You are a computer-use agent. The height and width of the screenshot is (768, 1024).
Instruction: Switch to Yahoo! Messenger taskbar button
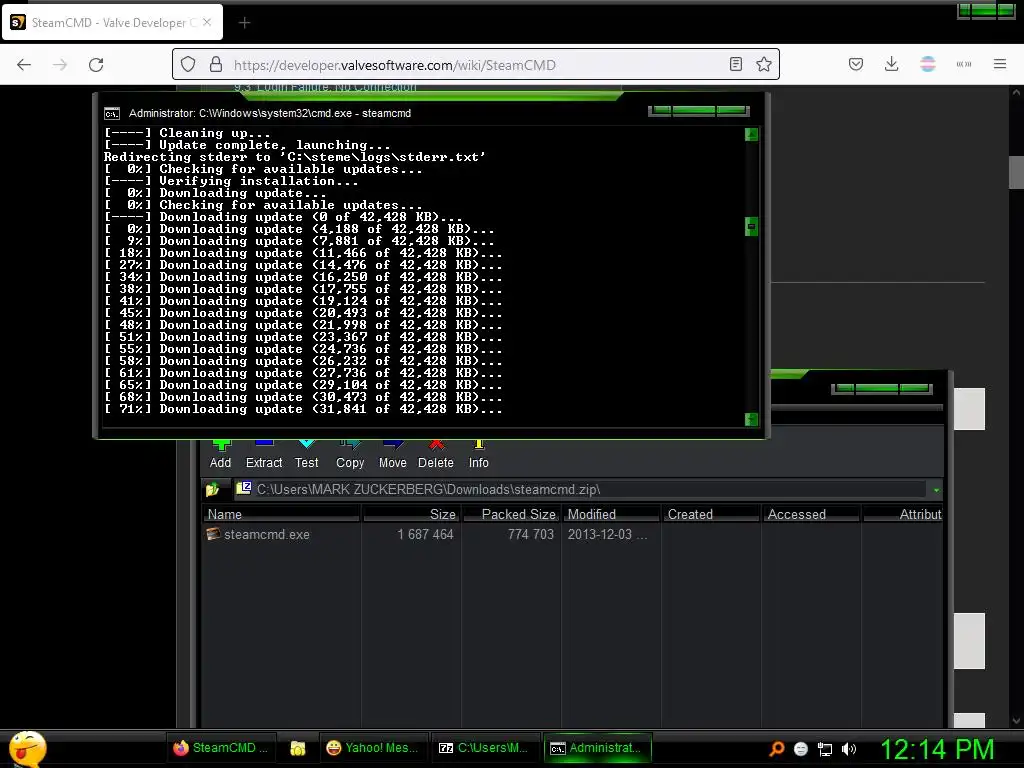[373, 748]
